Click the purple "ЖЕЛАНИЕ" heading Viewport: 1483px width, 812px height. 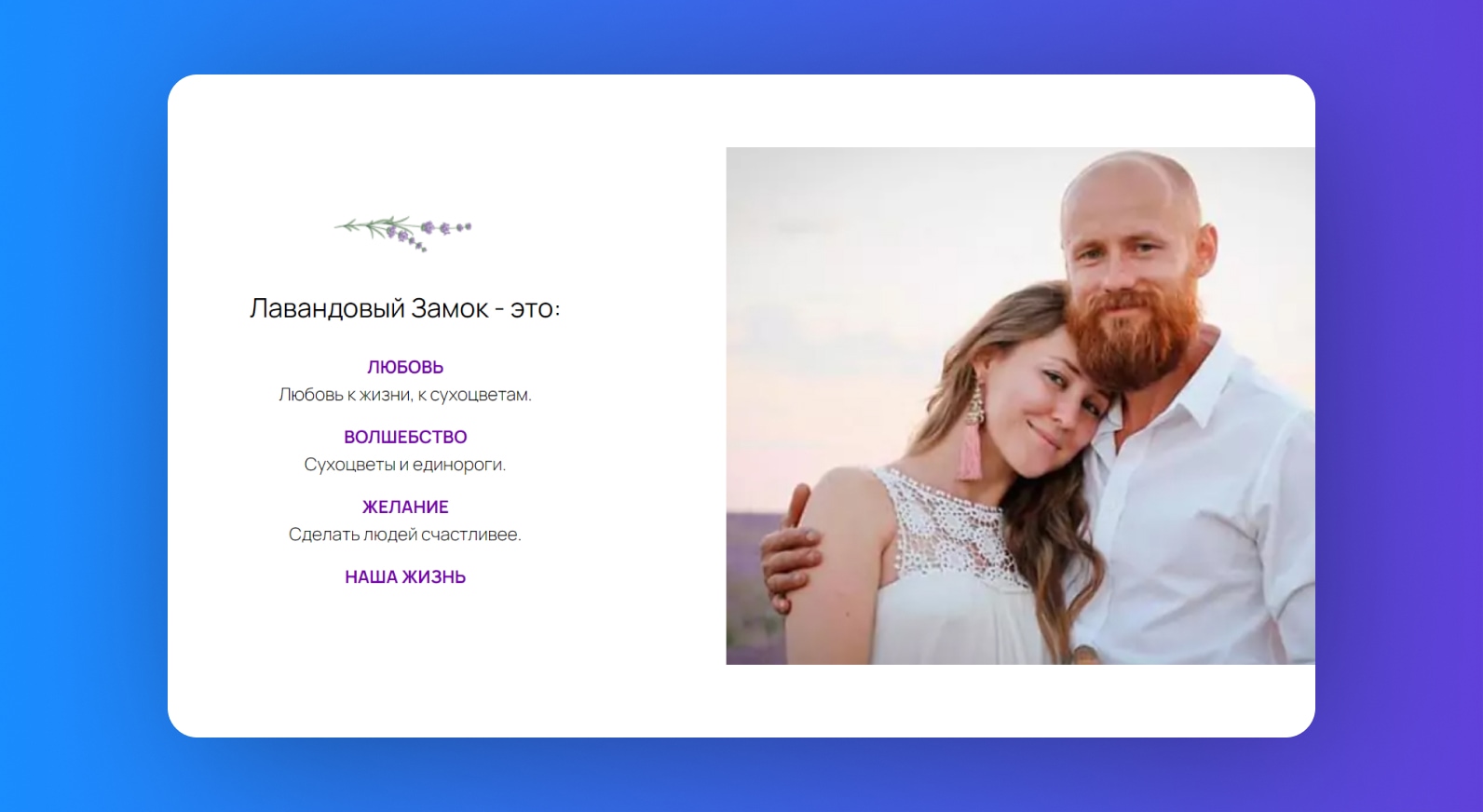405,507
